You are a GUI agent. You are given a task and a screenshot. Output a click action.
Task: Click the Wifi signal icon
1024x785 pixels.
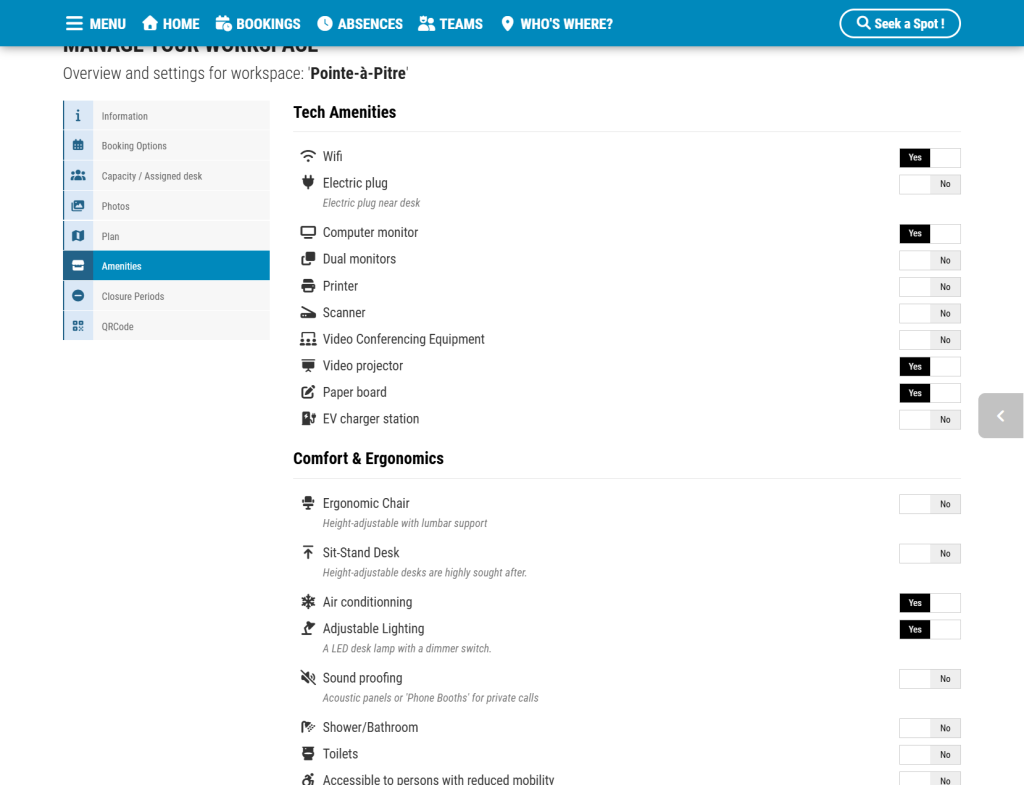point(308,156)
